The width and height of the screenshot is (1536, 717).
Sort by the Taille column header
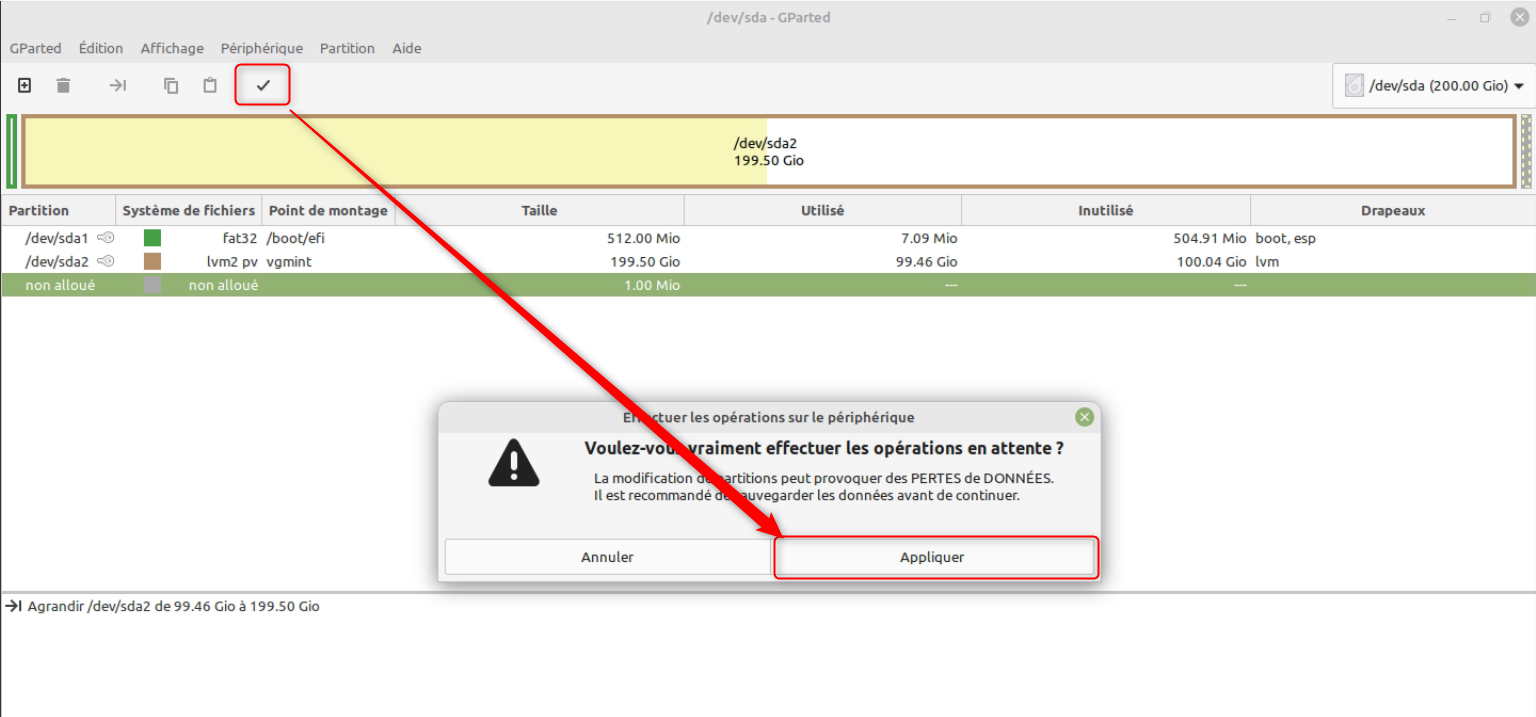[539, 211]
